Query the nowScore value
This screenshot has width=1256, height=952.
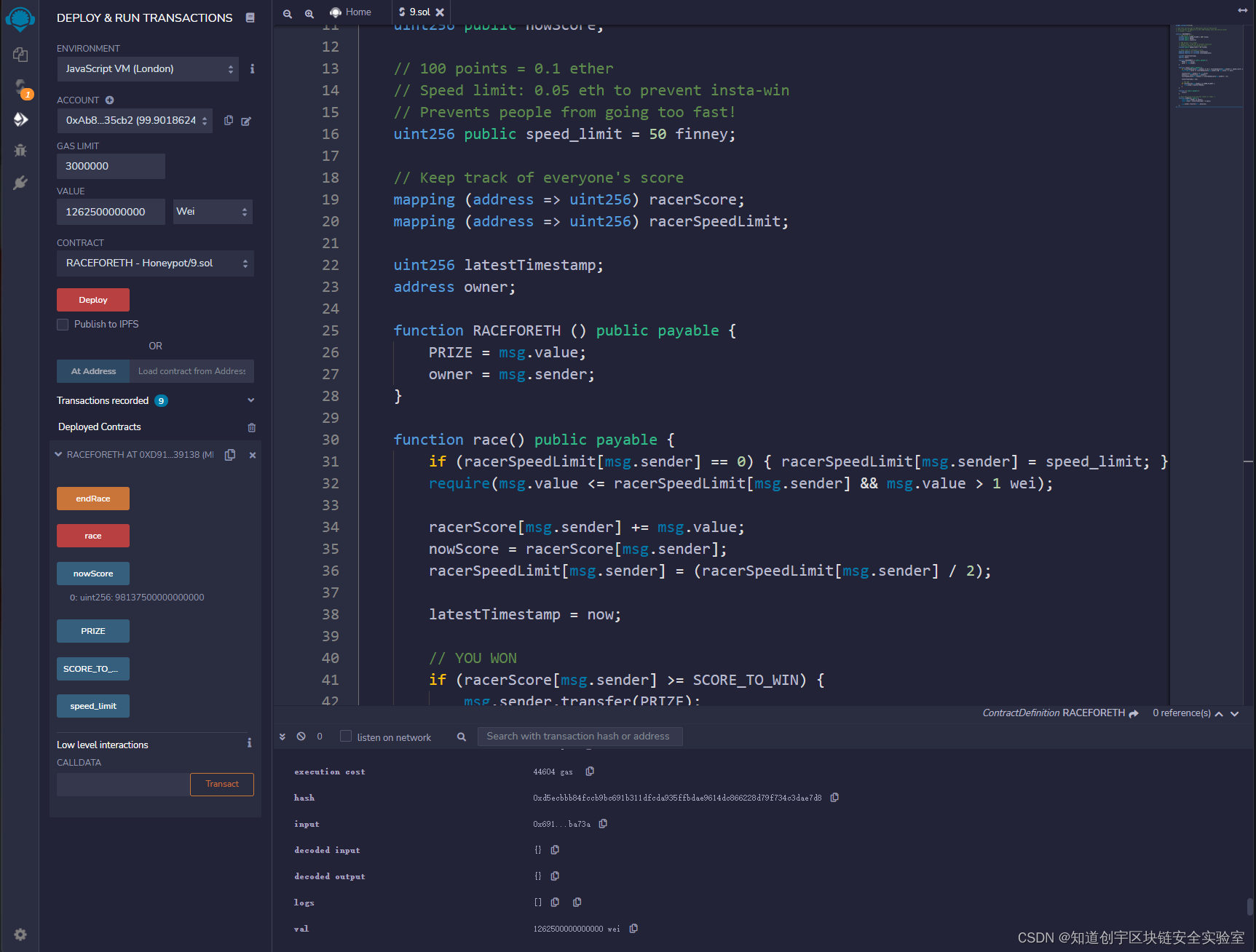pos(93,574)
